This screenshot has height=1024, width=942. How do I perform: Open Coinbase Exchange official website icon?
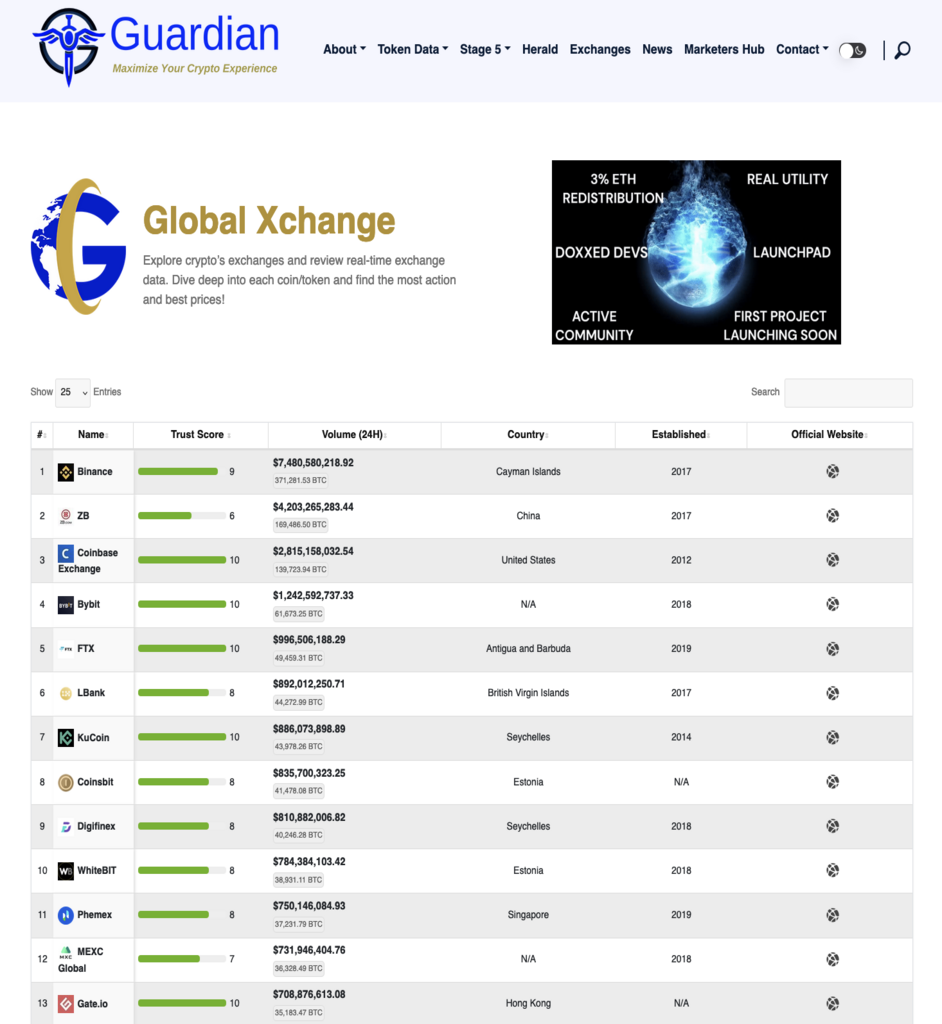point(832,560)
